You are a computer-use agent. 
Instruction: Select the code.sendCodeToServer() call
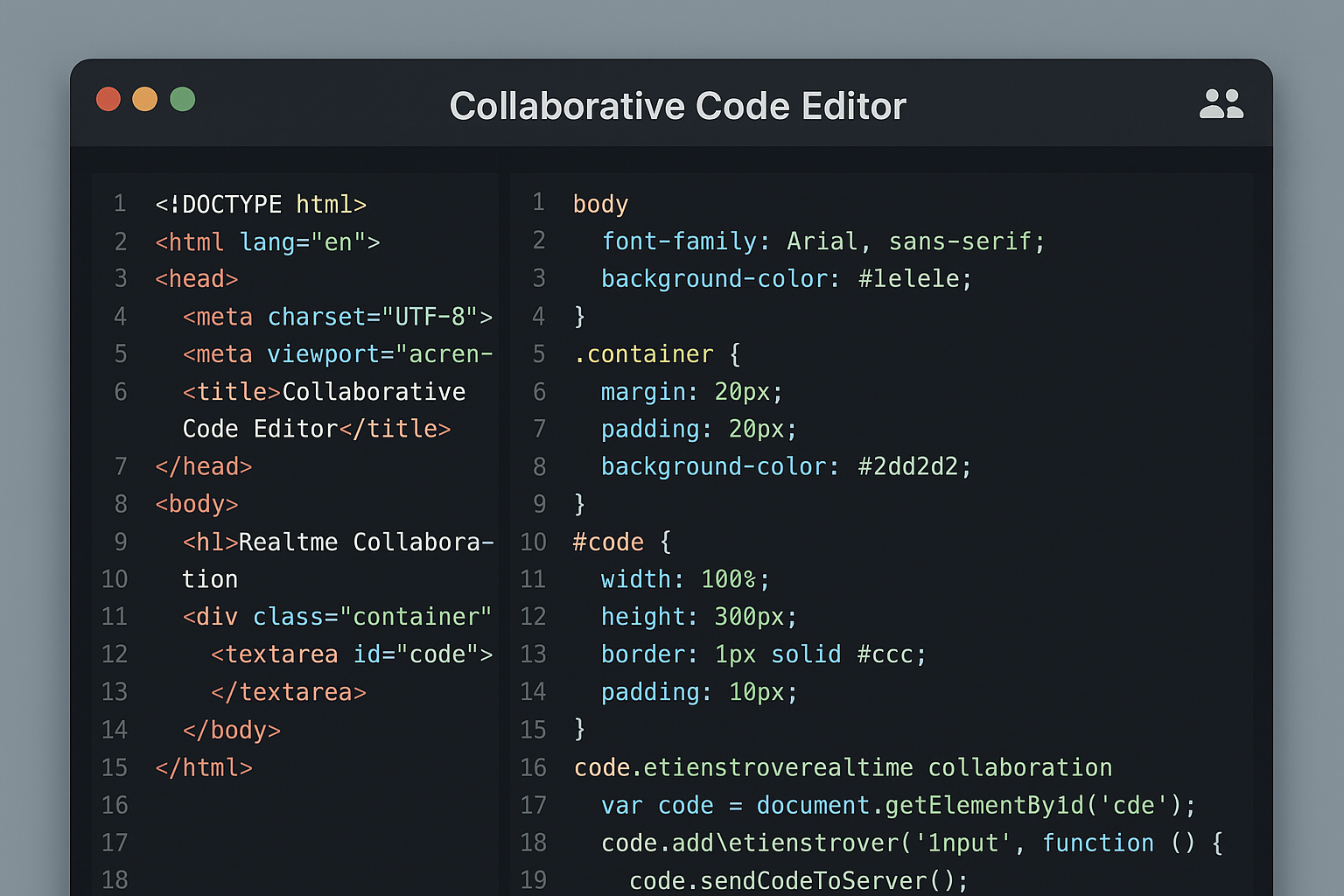(x=798, y=880)
